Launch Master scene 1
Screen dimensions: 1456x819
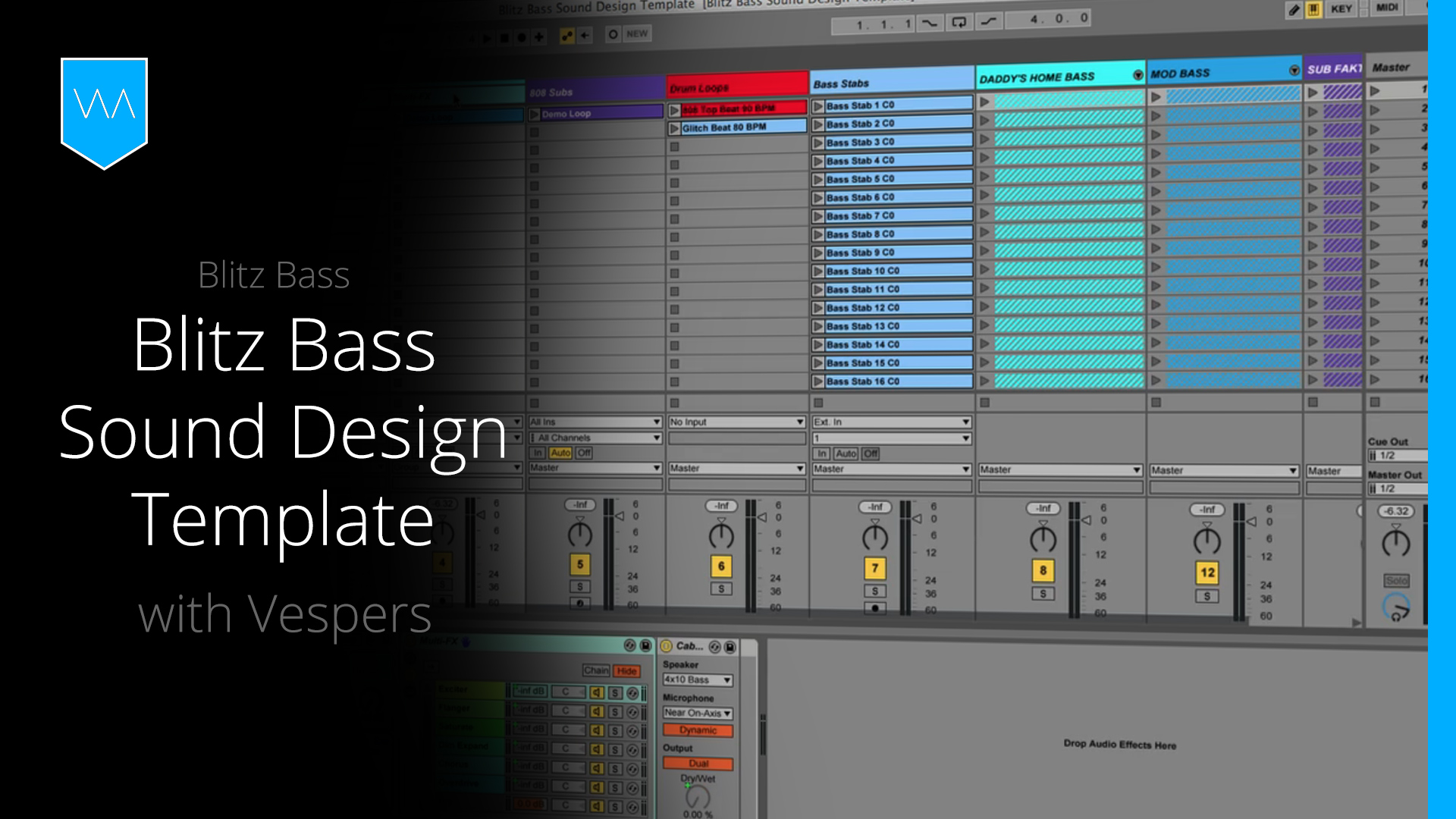pyautogui.click(x=1374, y=90)
